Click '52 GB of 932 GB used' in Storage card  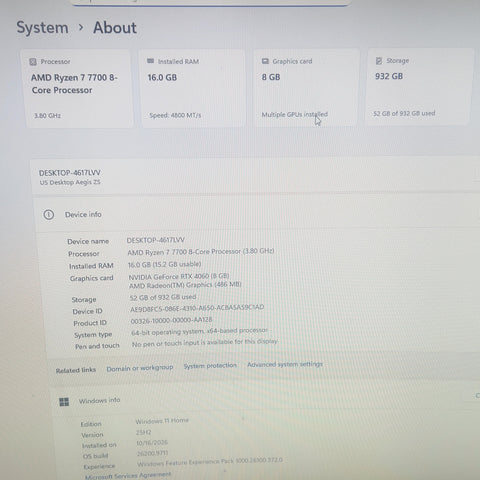(404, 113)
